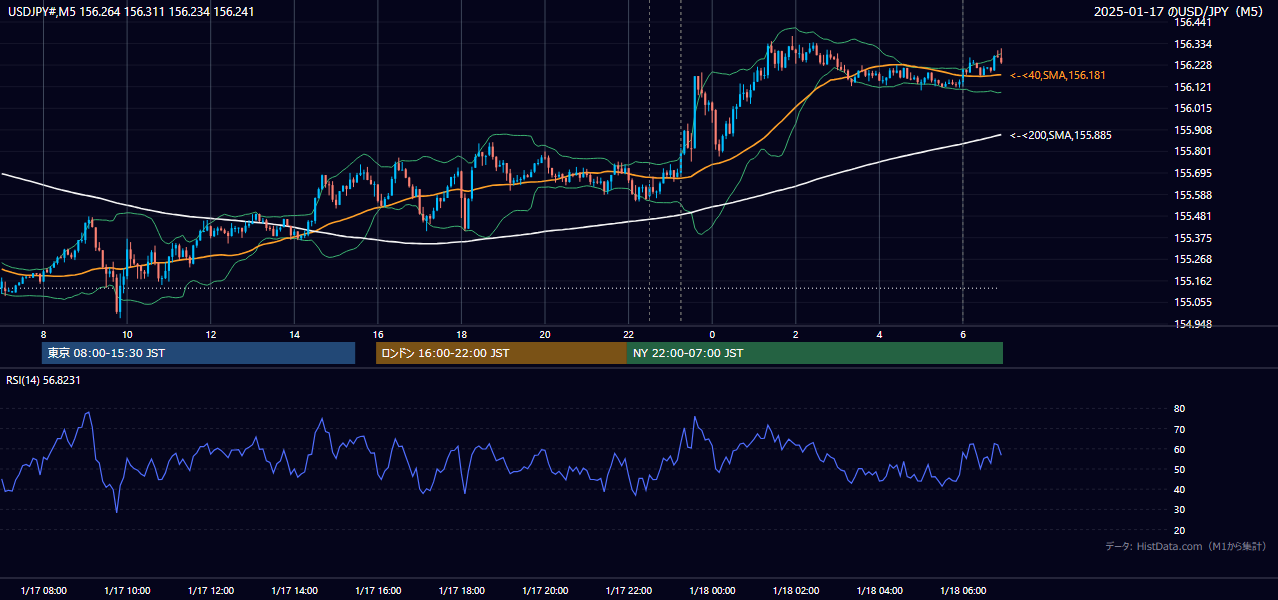
Task: Click the 1/17 14:00 bottom time label
Action: [294, 591]
